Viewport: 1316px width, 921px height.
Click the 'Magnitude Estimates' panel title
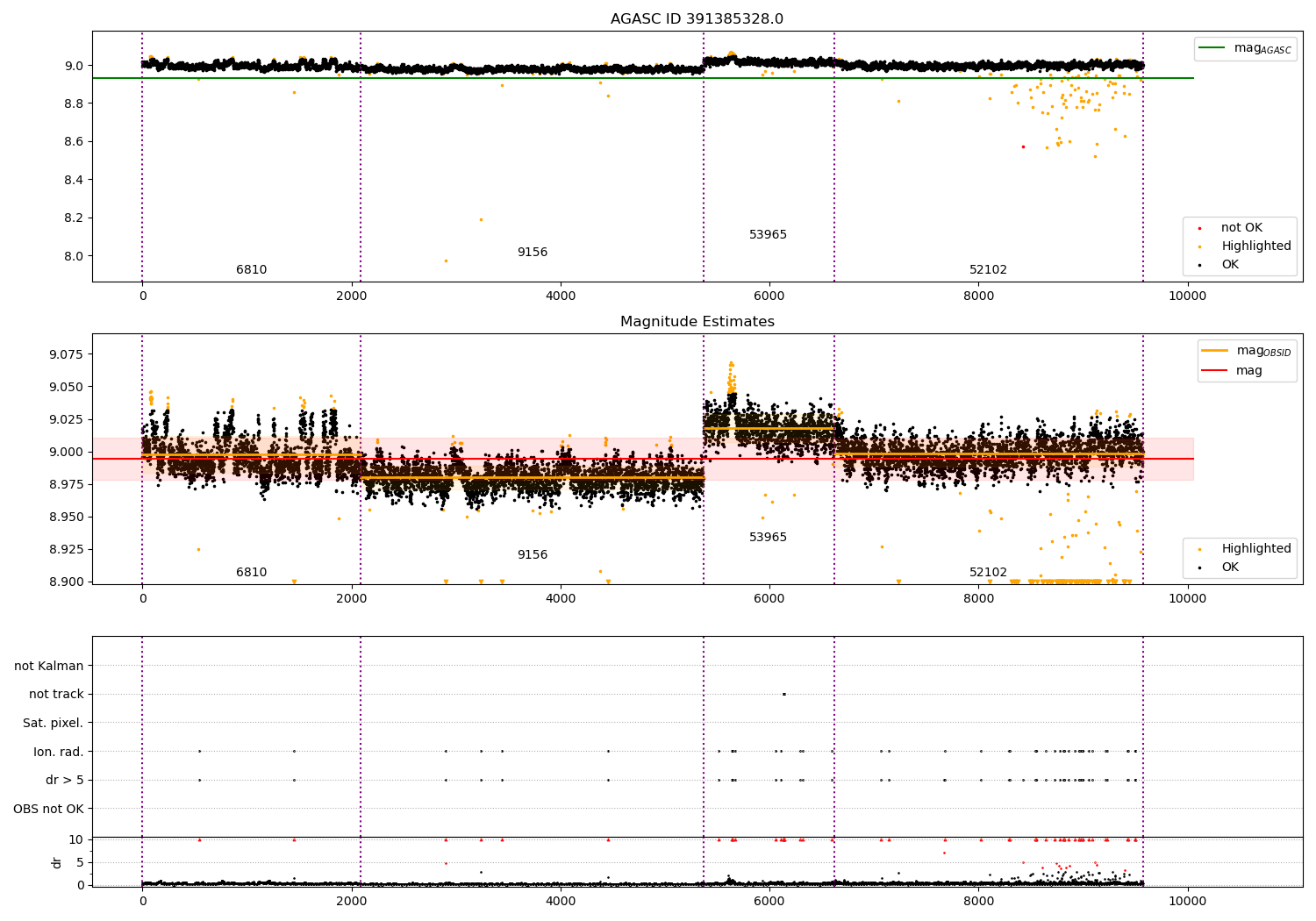(697, 322)
